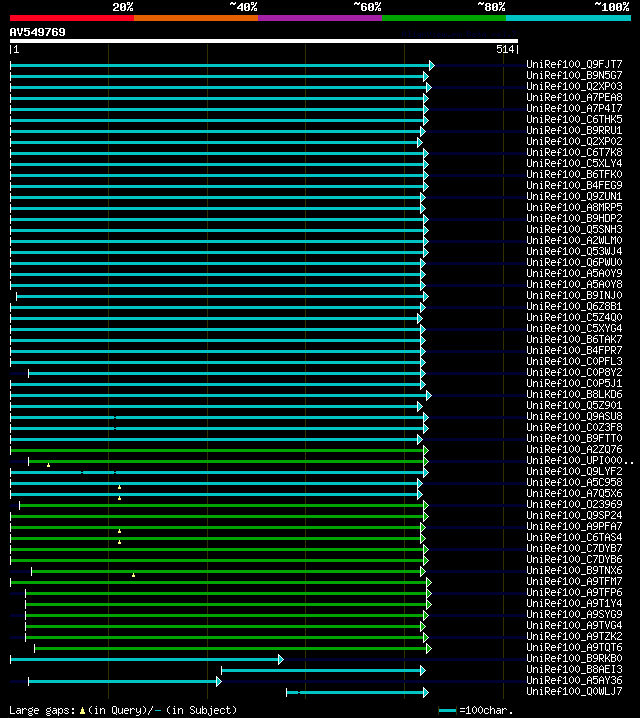Select the AV549769 query label
This screenshot has width=640, height=718.
pos(38,32)
